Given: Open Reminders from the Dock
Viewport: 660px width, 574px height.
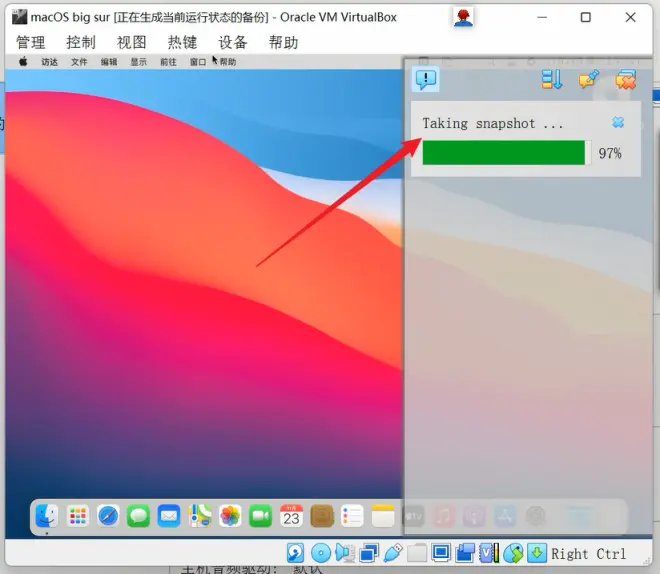Looking at the screenshot, I should pyautogui.click(x=352, y=516).
